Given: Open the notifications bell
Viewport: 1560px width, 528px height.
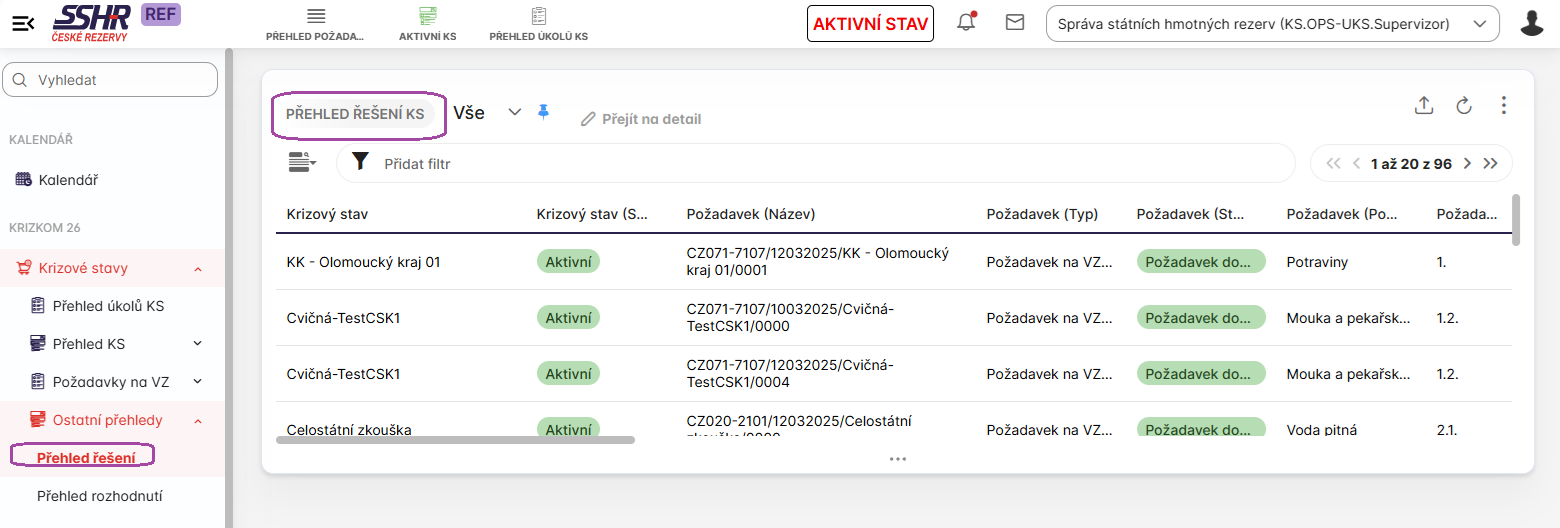Looking at the screenshot, I should 966,23.
